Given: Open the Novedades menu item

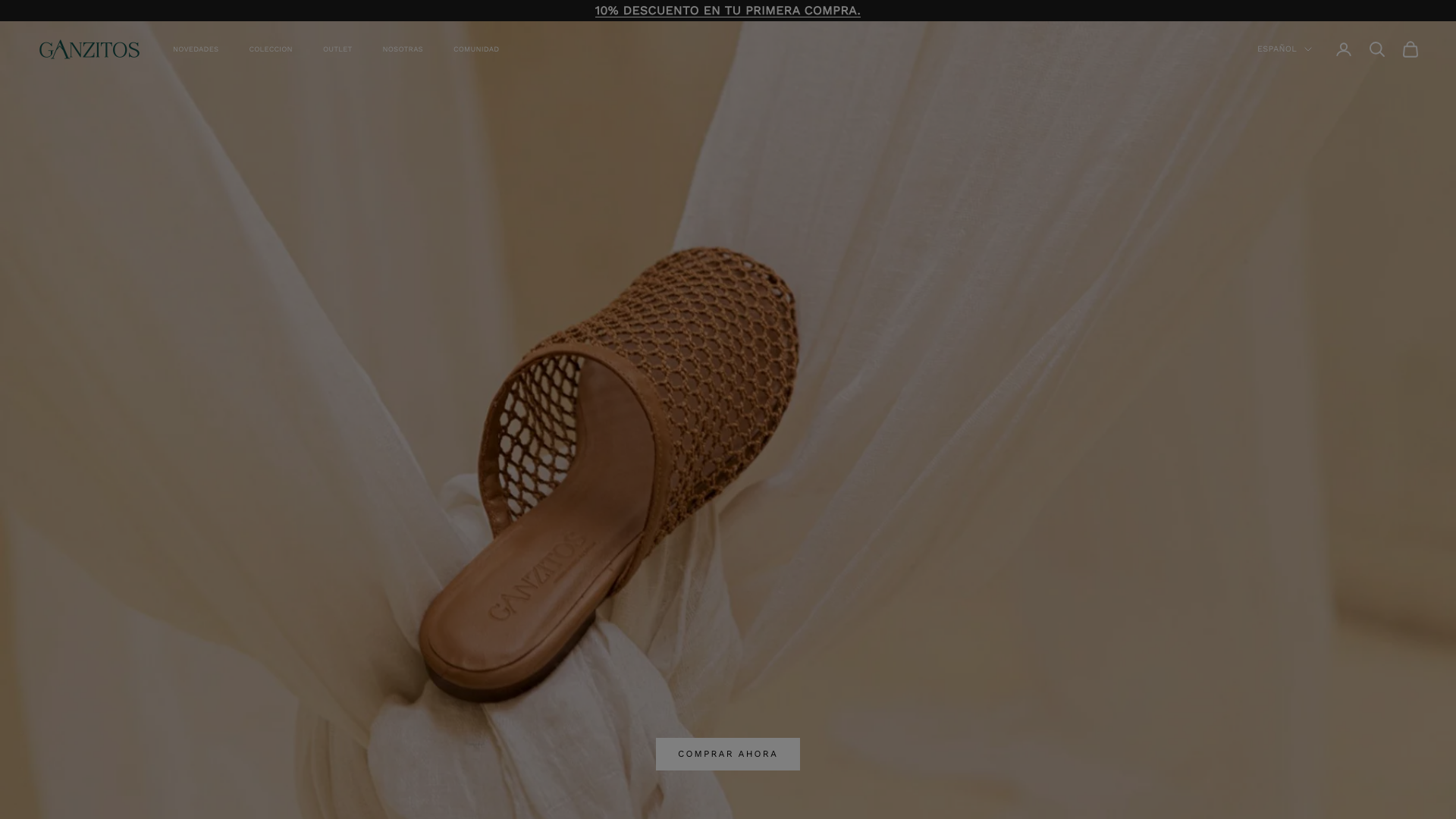Looking at the screenshot, I should click(x=196, y=49).
